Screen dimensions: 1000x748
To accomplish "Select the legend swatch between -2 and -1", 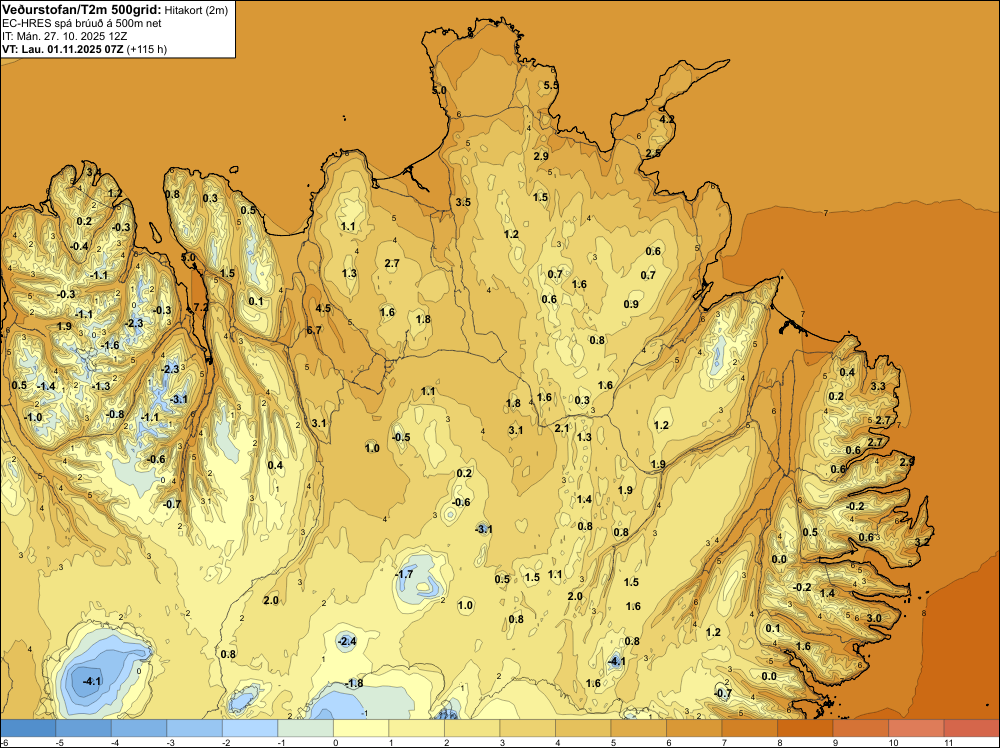I will pos(250,728).
